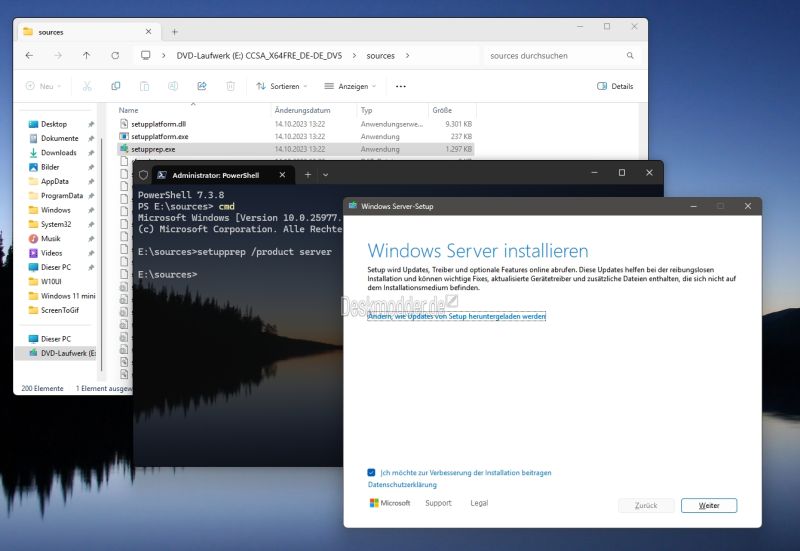Open the terminal profile dropdown arrow
Viewport: 800px width, 551px height.
point(325,174)
